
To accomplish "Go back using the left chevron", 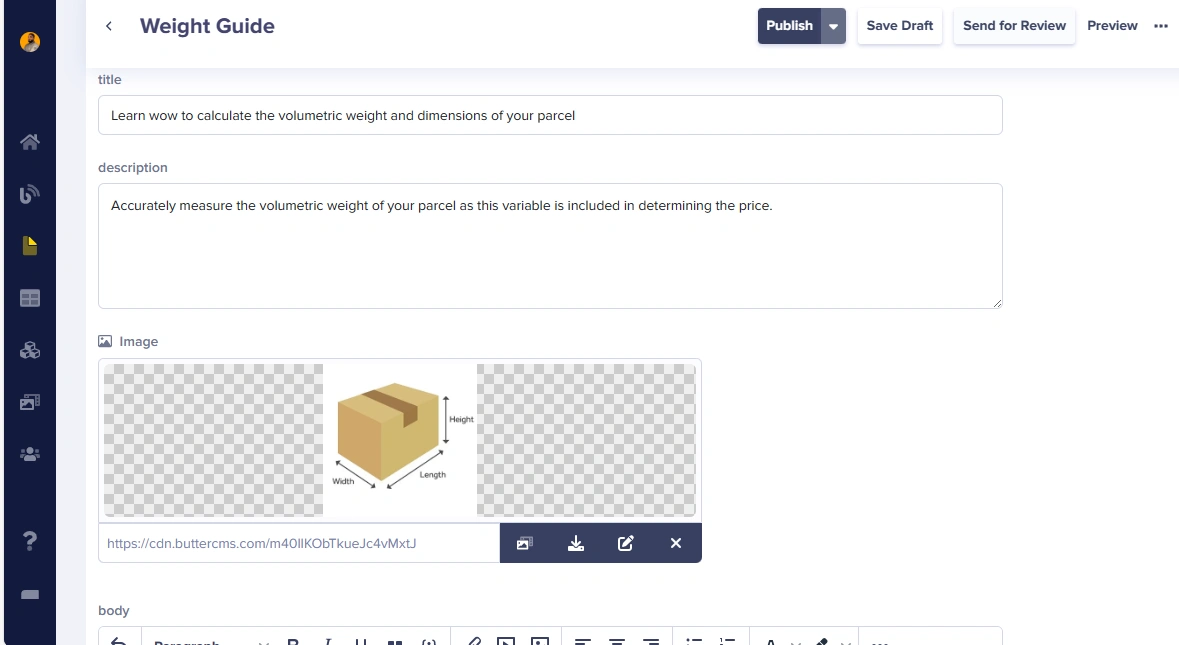I will point(109,26).
